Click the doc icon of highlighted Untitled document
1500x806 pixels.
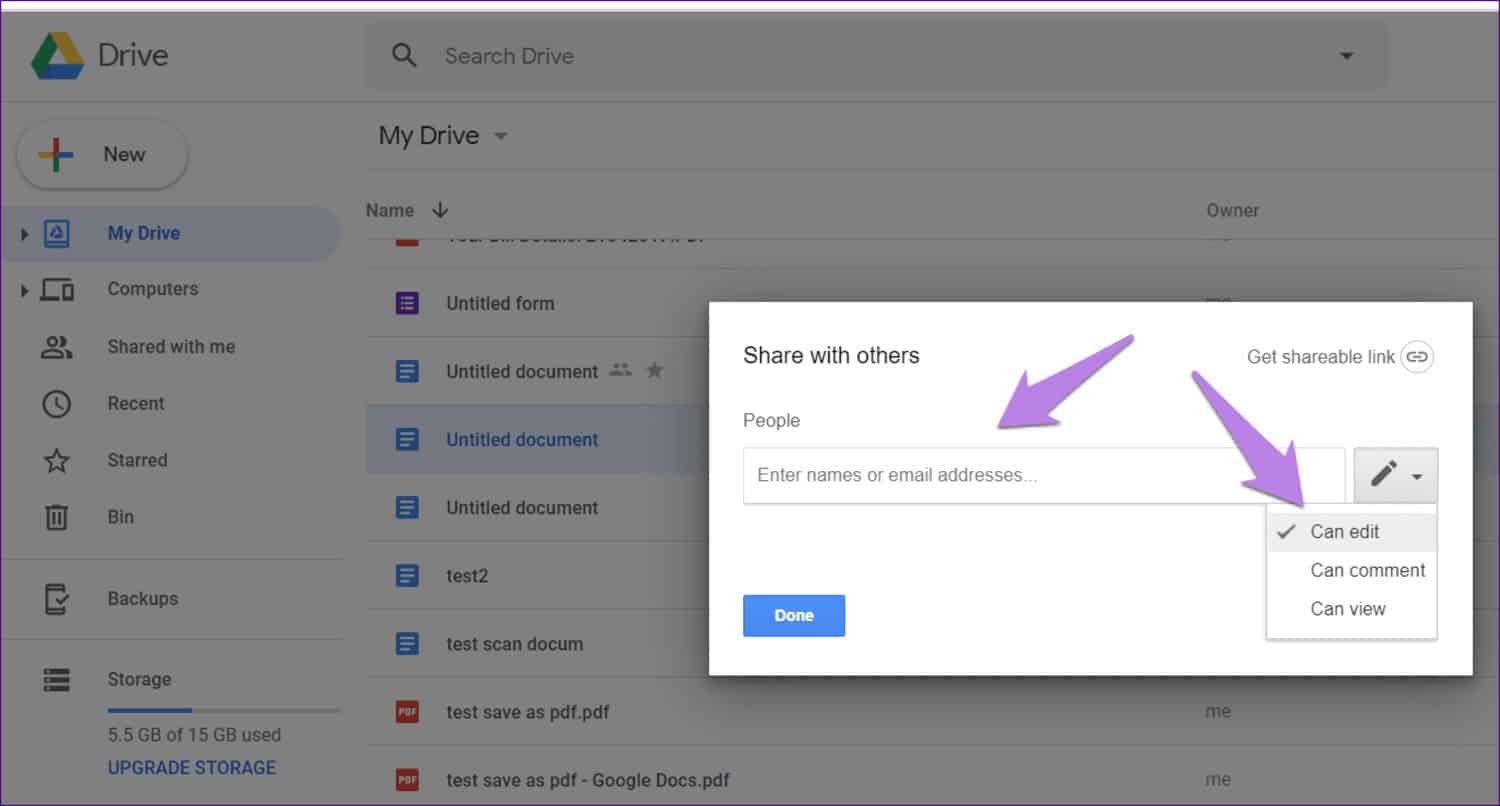407,439
